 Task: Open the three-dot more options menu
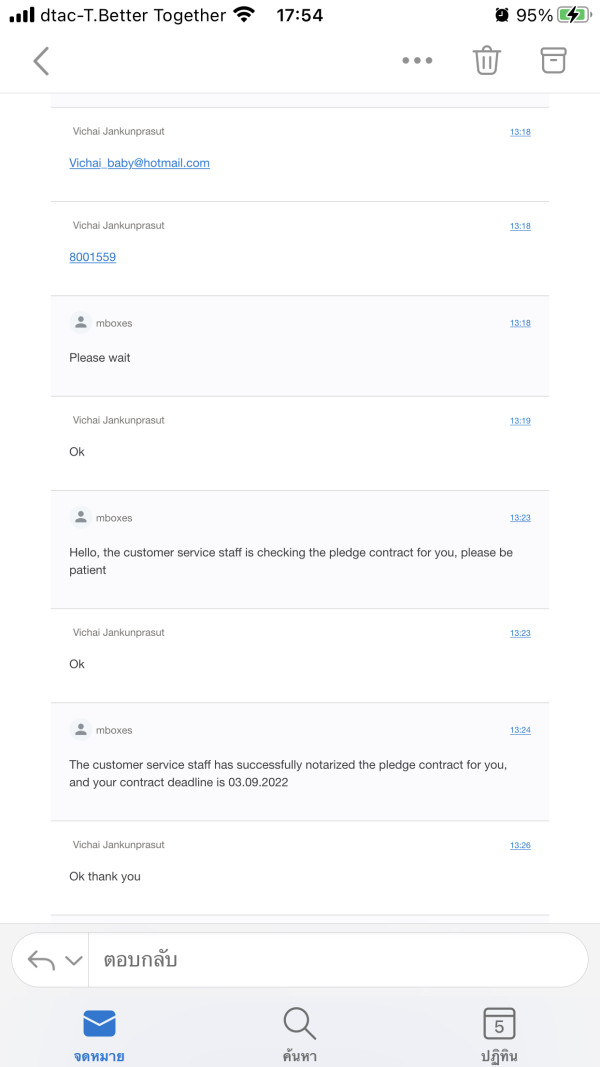tap(417, 61)
